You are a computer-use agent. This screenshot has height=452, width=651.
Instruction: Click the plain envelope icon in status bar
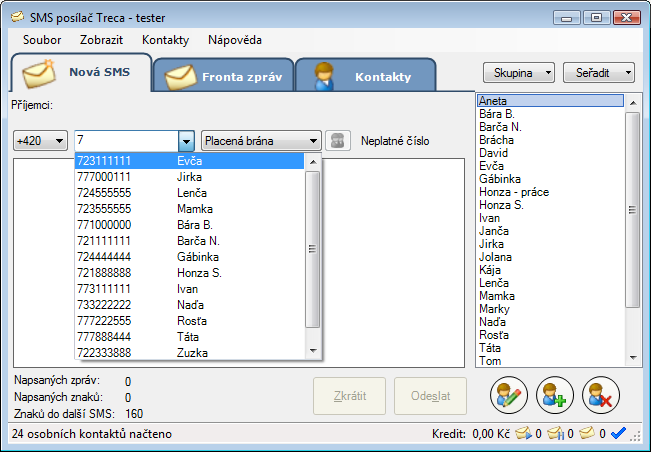click(587, 434)
